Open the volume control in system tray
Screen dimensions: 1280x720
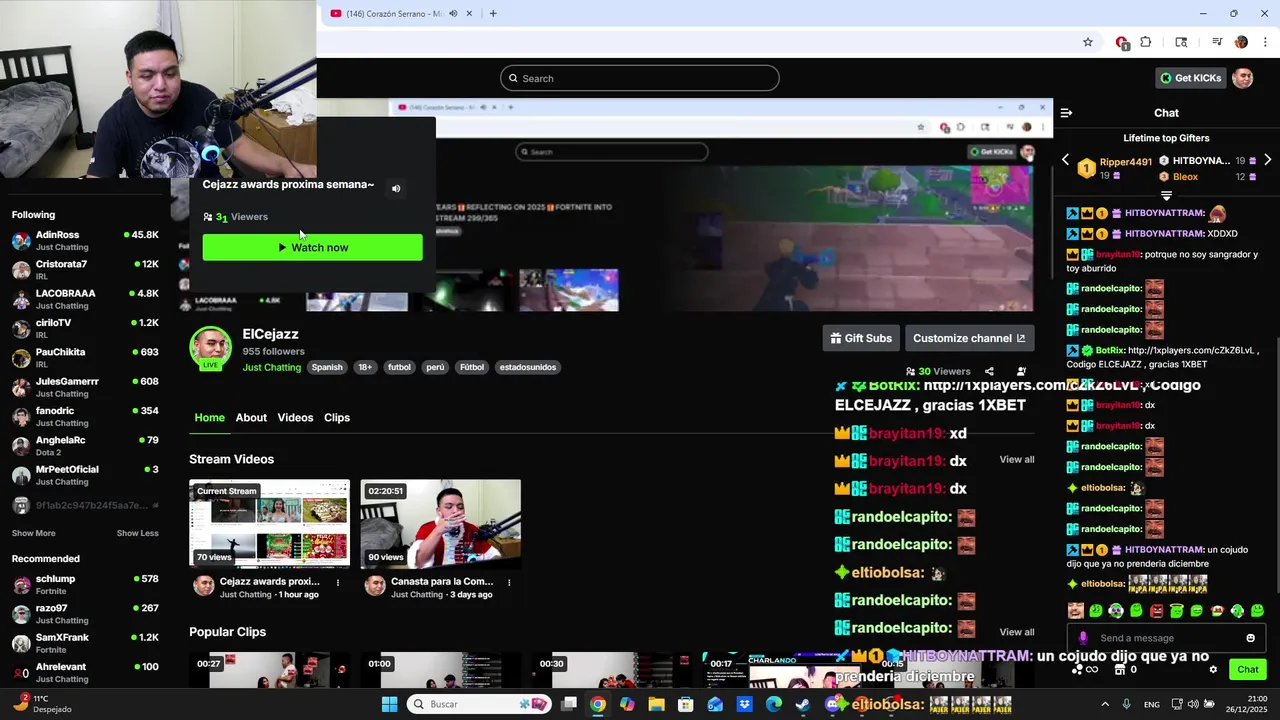[x=1193, y=704]
